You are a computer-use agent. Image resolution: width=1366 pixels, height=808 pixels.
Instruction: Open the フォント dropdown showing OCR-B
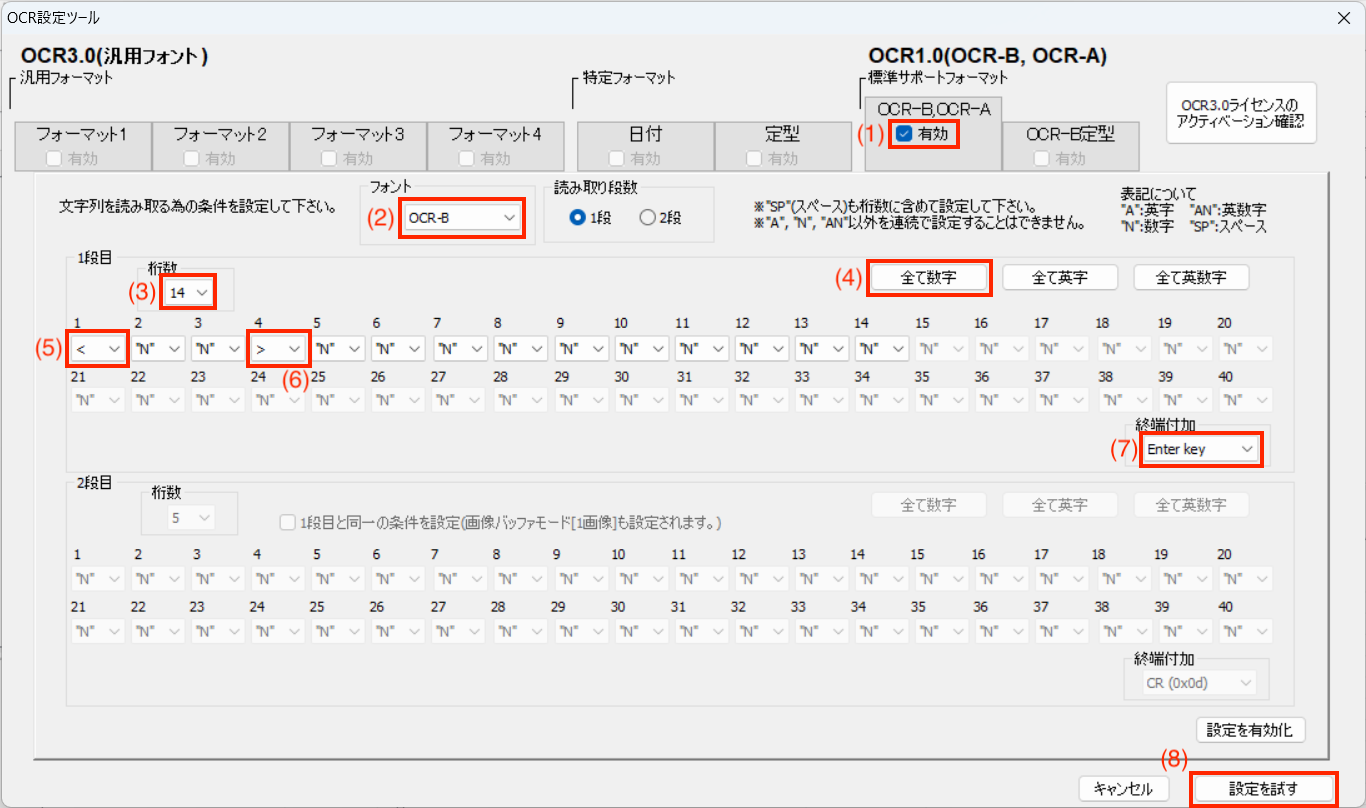[x=462, y=217]
